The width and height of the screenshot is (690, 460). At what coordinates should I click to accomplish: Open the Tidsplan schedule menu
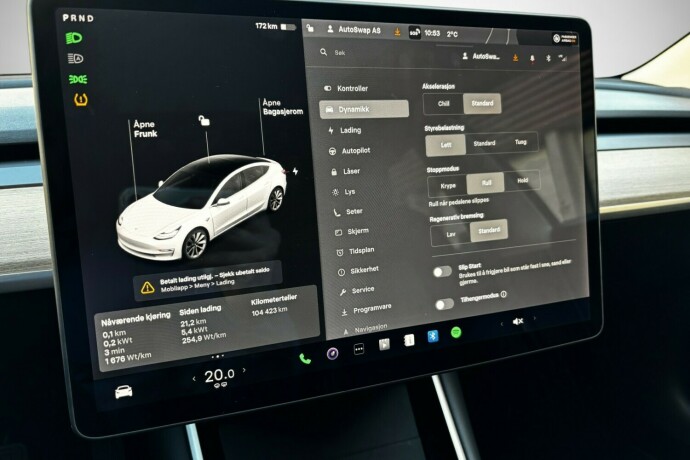click(355, 251)
